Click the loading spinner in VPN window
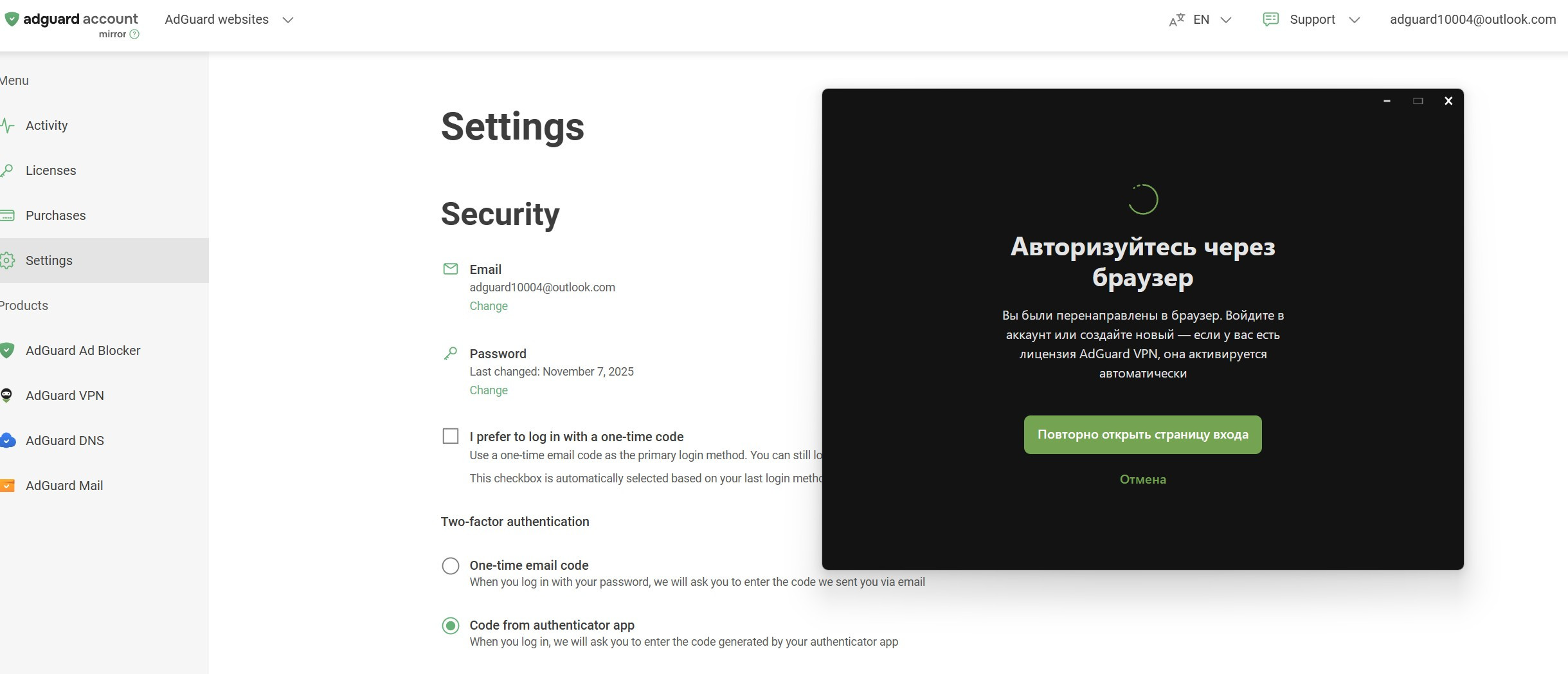The image size is (1568, 674). (x=1143, y=199)
